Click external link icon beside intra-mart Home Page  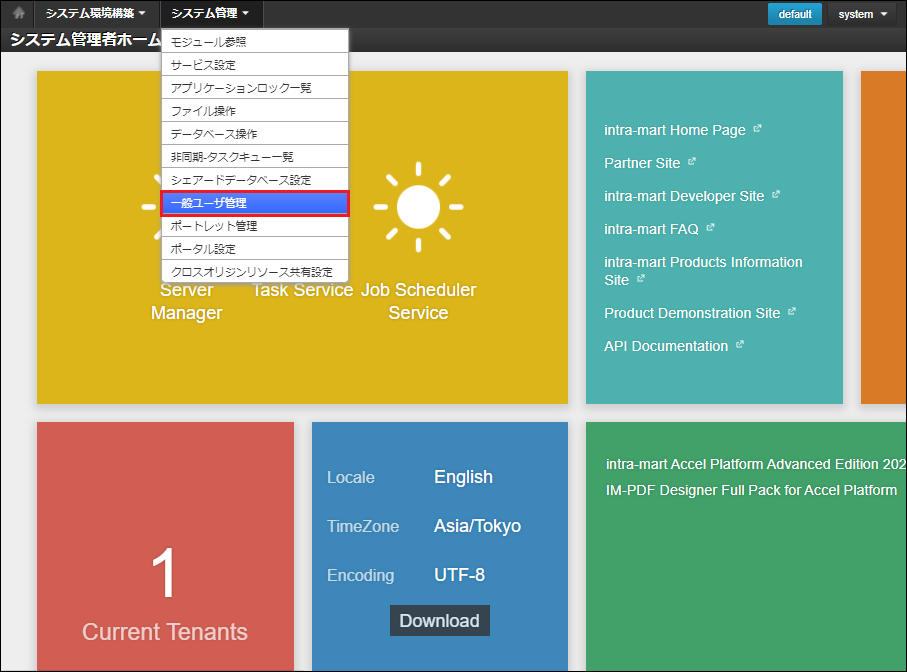point(757,129)
